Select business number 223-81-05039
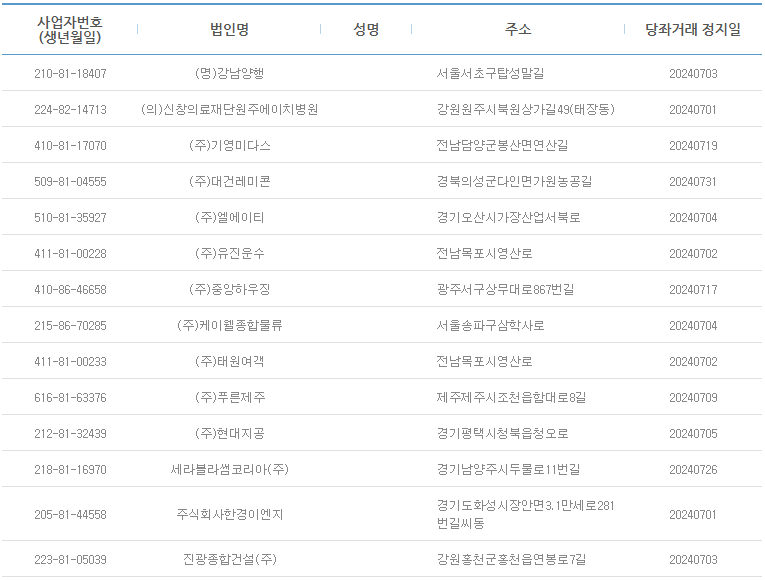The width and height of the screenshot is (765, 581). 70,560
